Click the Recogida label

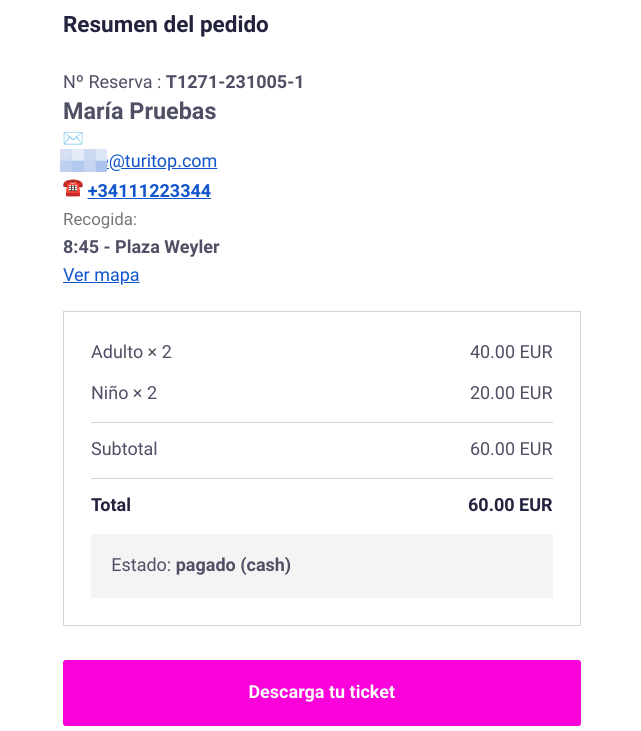[100, 219]
